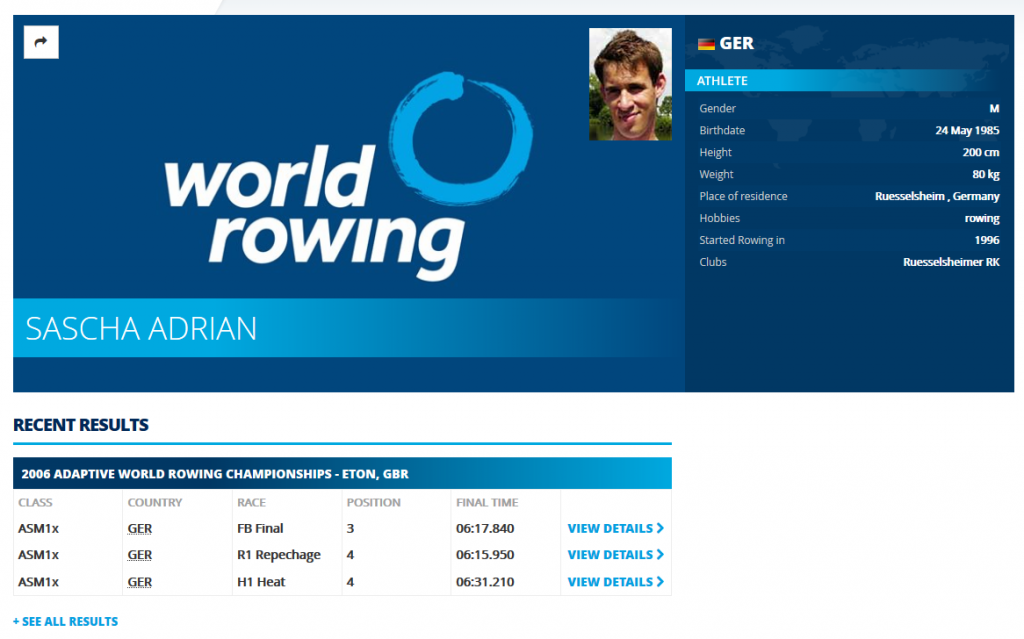Click the share arrow icon

(41, 42)
